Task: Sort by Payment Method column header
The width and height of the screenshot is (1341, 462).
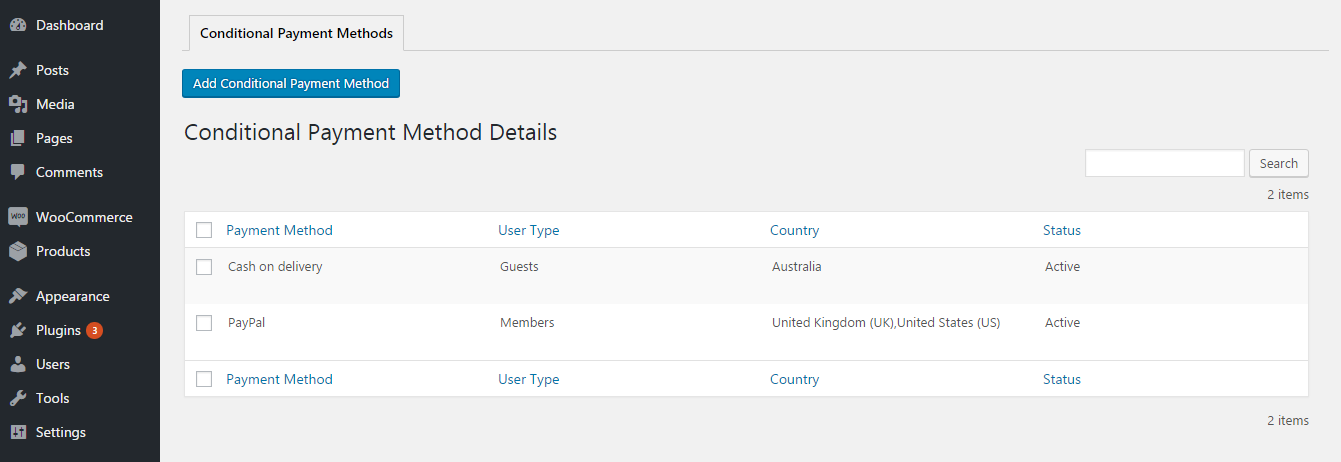Action: [279, 230]
